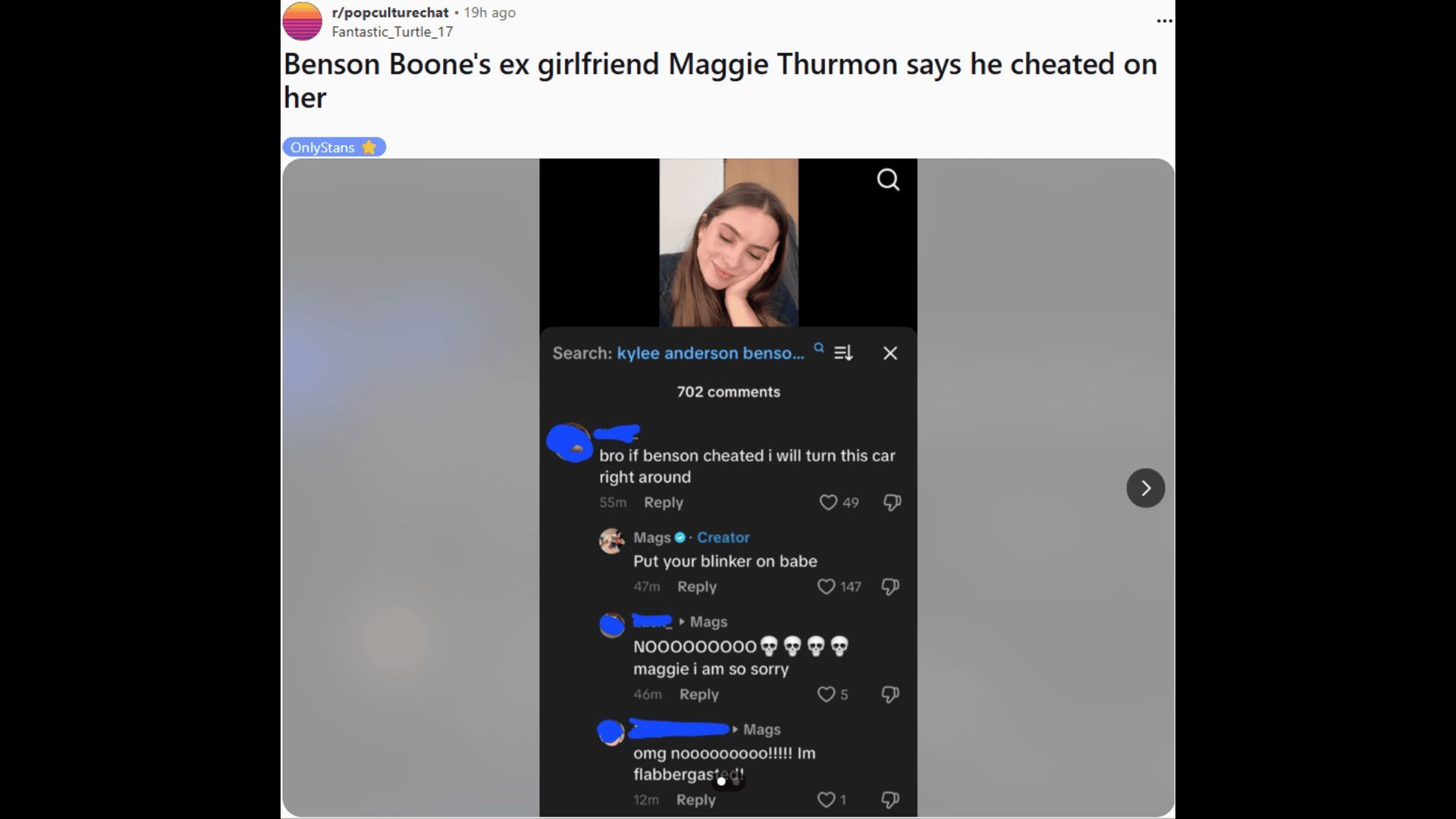Select the OnlyStans flair tag

[334, 147]
